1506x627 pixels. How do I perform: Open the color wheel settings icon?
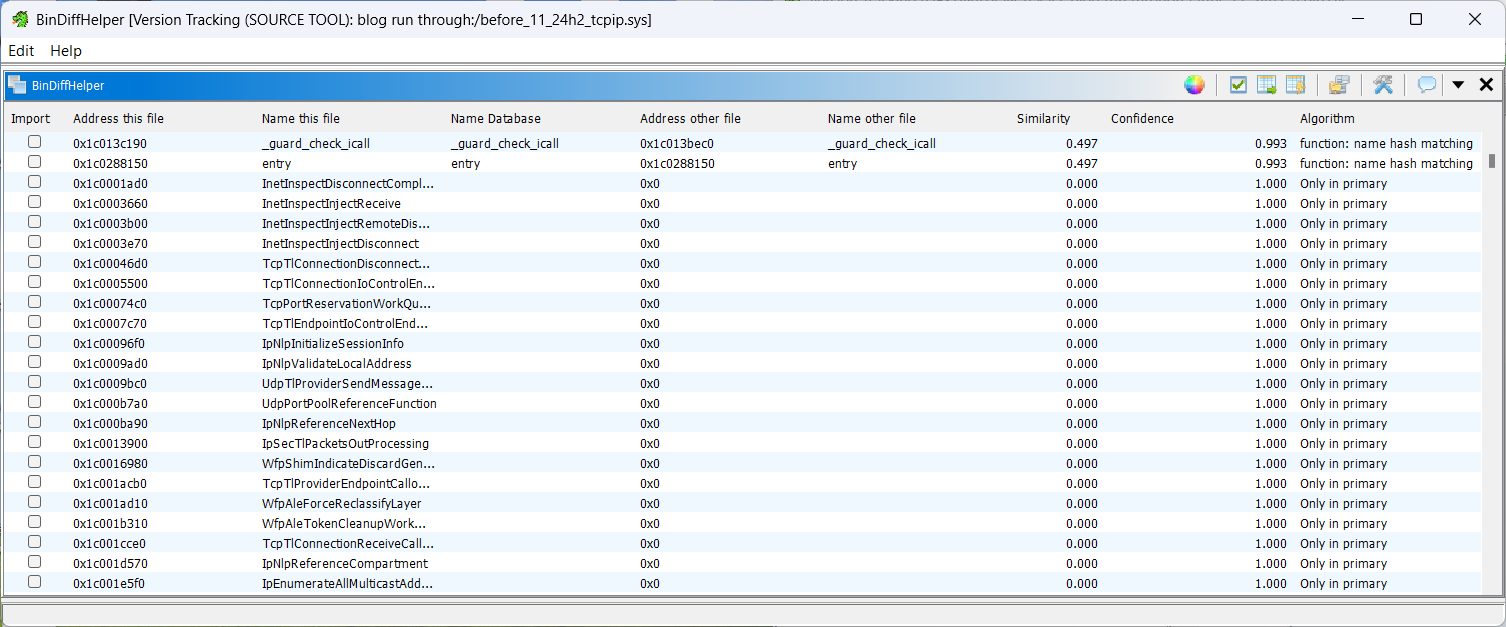1194,85
